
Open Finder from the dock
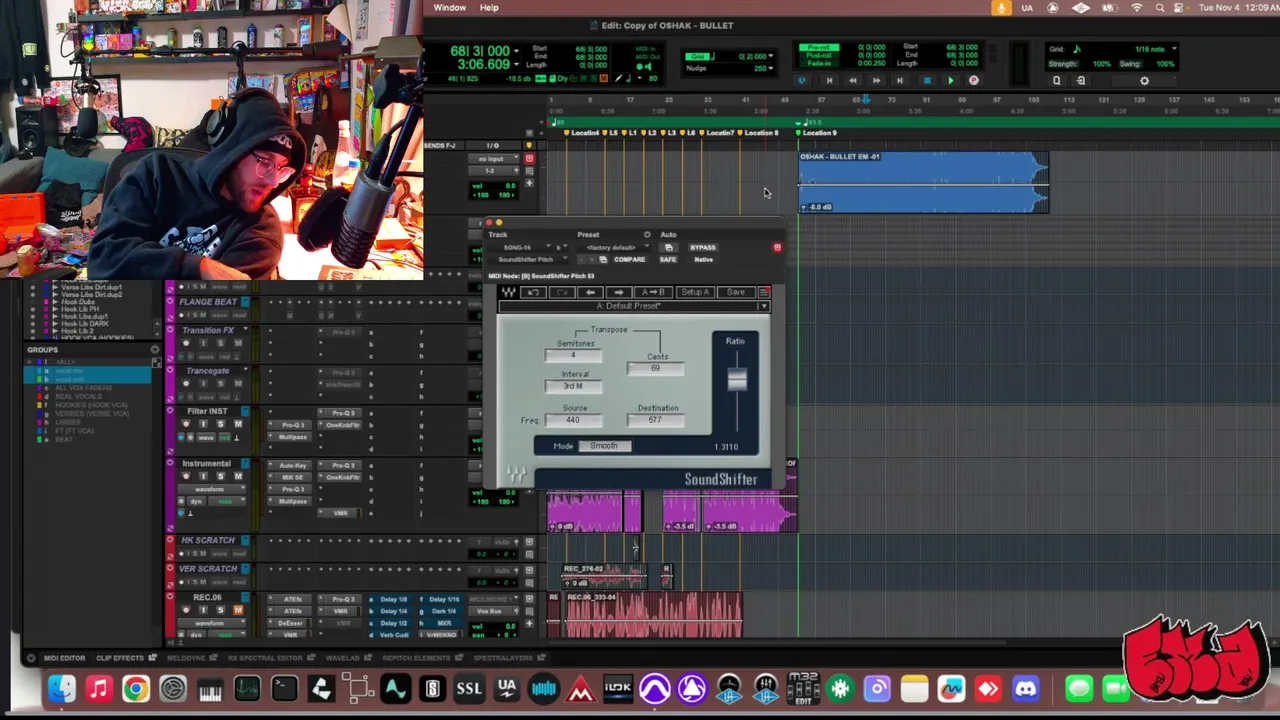click(x=61, y=688)
